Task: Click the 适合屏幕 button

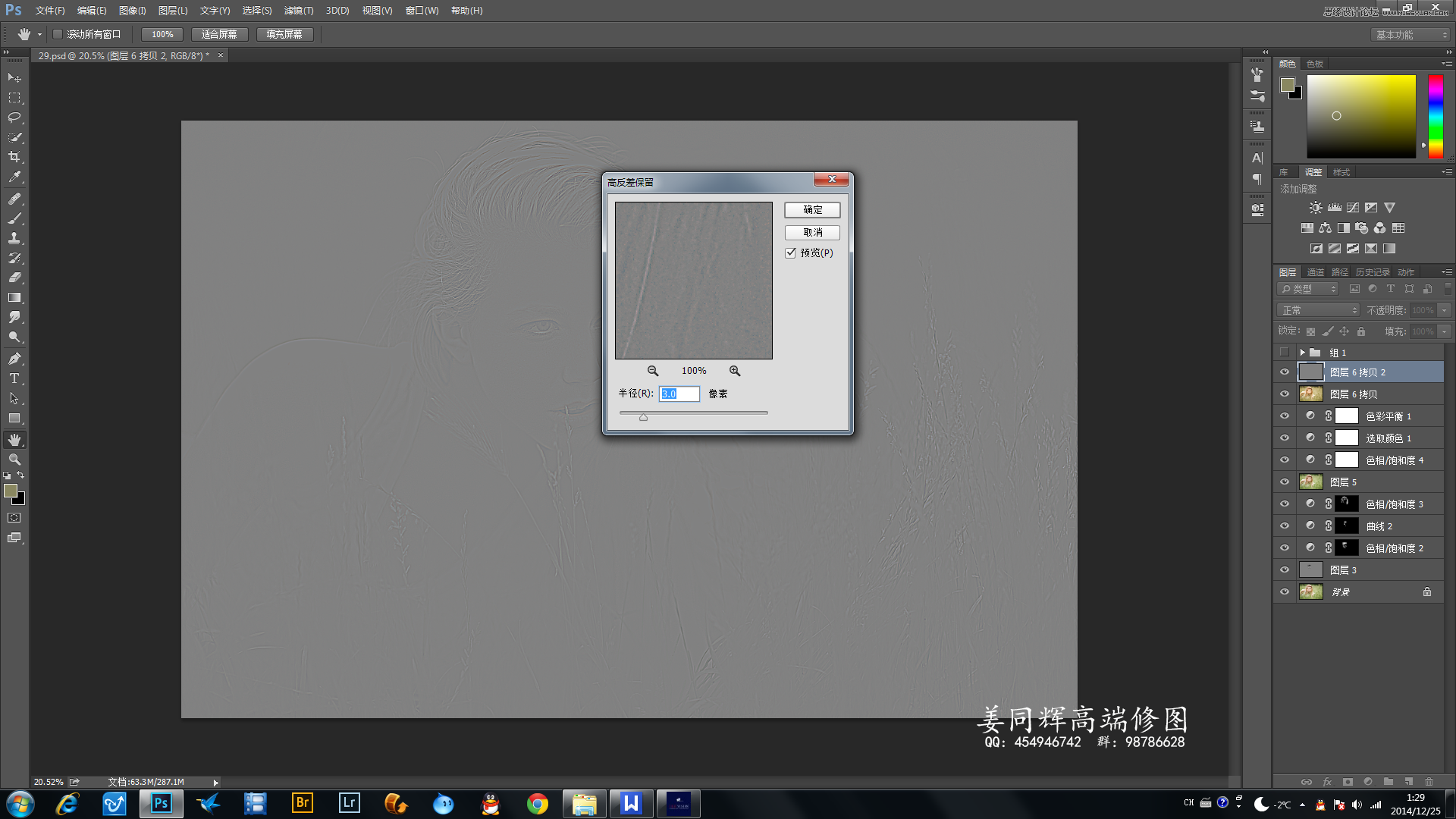Action: coord(219,34)
